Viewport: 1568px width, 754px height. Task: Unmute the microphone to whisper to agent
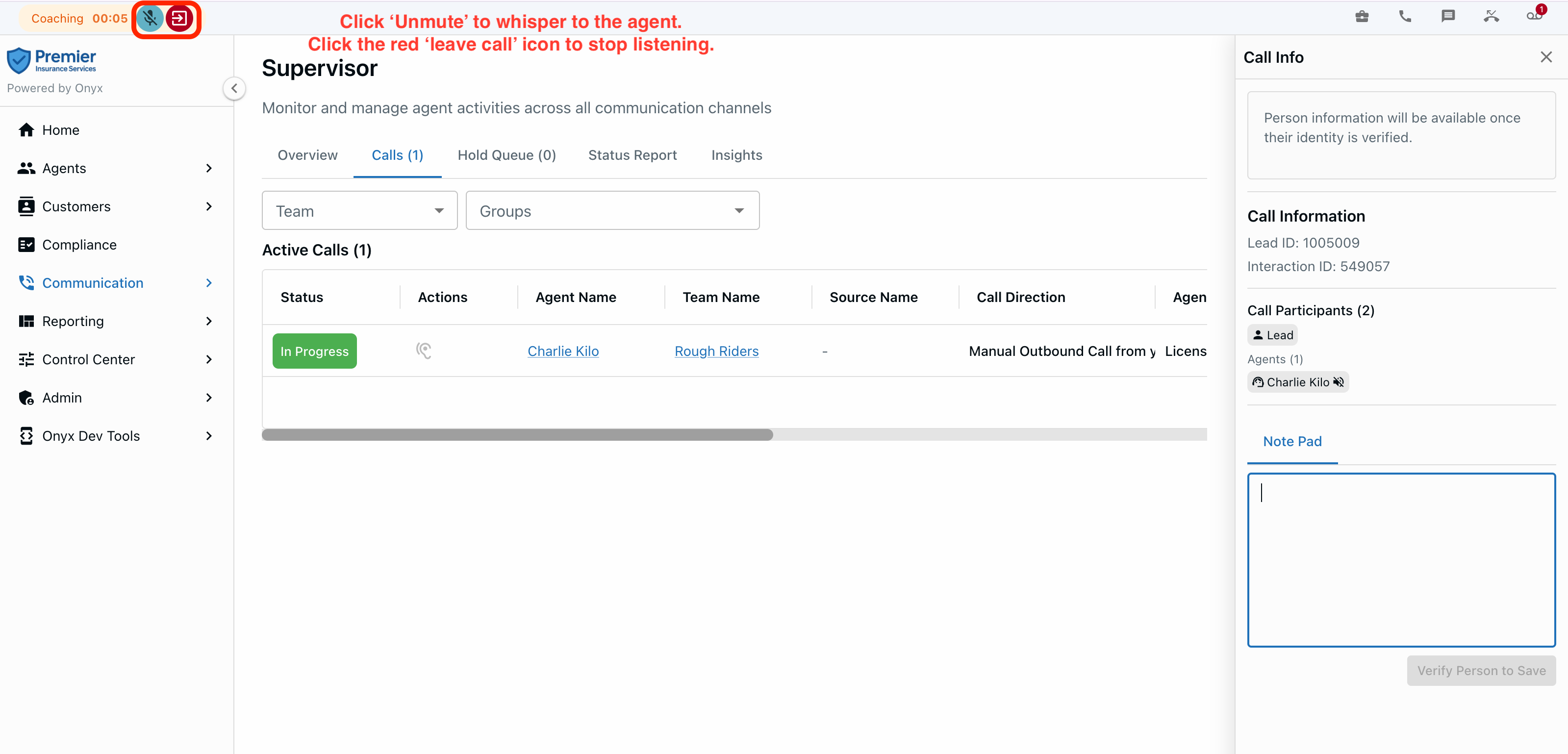tap(150, 18)
